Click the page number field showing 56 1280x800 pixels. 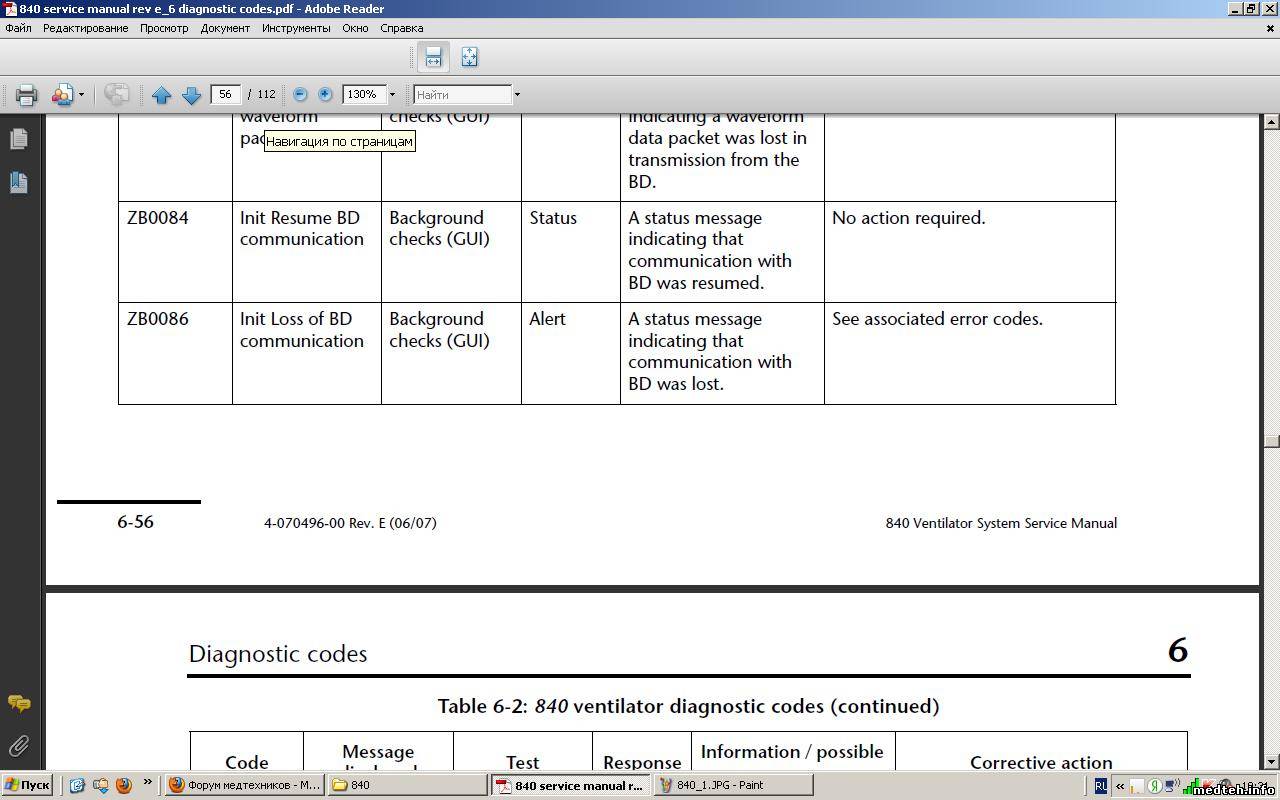point(225,94)
